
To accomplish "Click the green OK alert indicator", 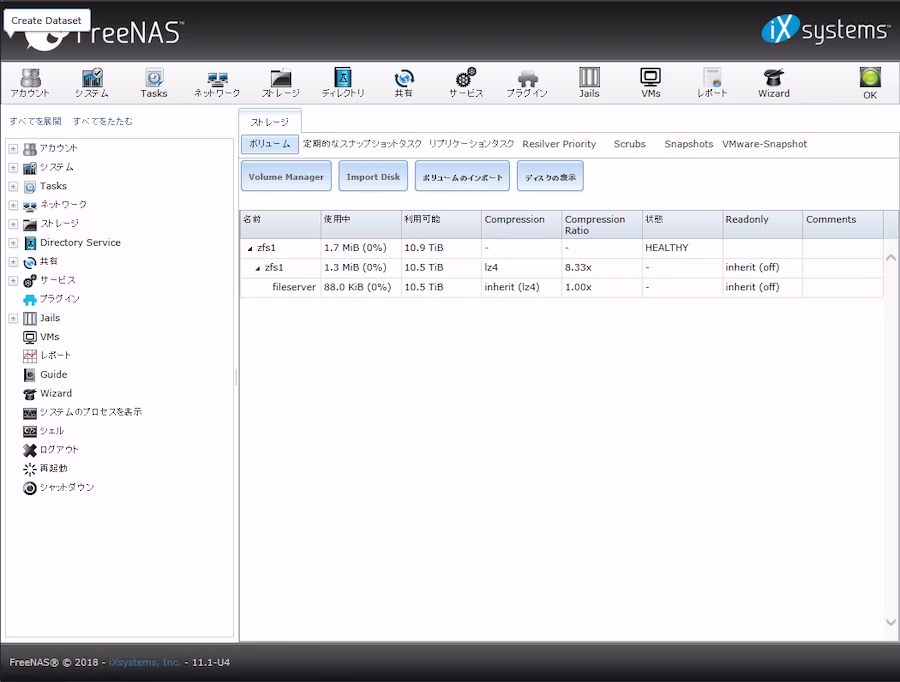I will 870,83.
